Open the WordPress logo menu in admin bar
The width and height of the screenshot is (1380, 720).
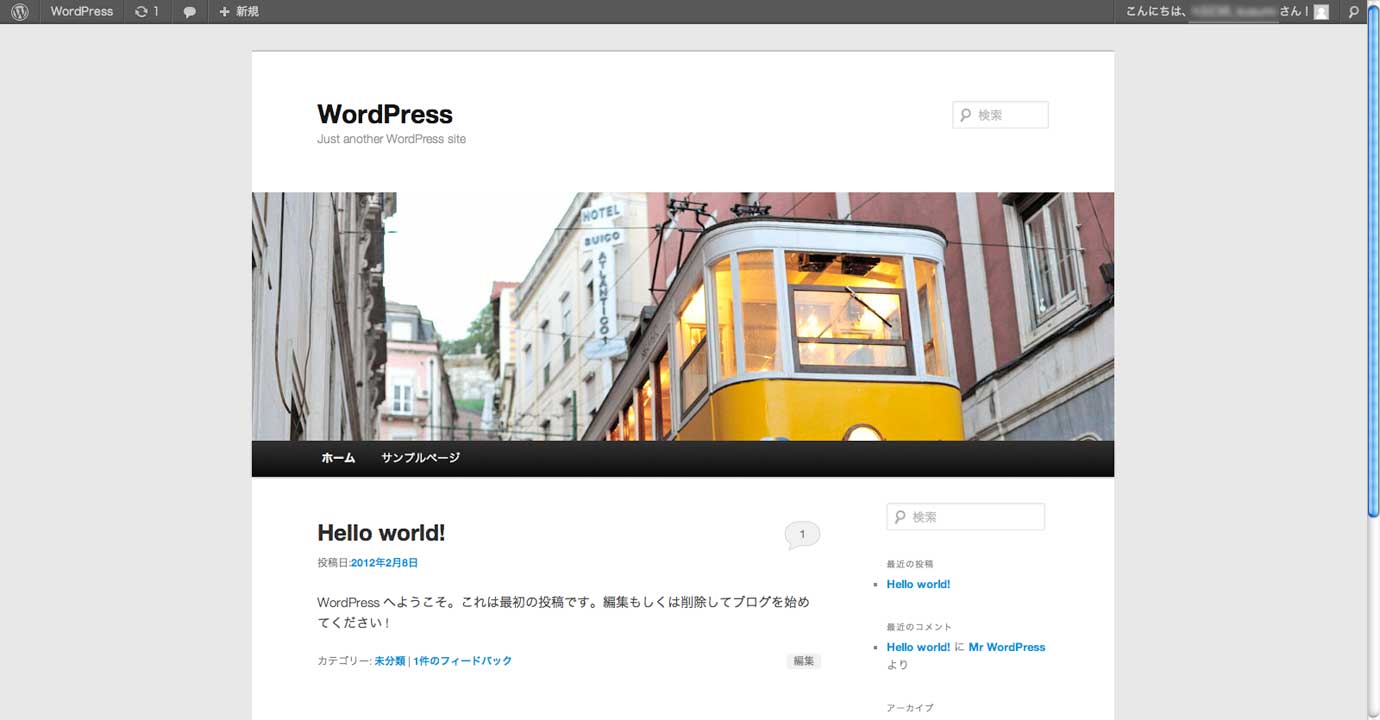pos(19,12)
